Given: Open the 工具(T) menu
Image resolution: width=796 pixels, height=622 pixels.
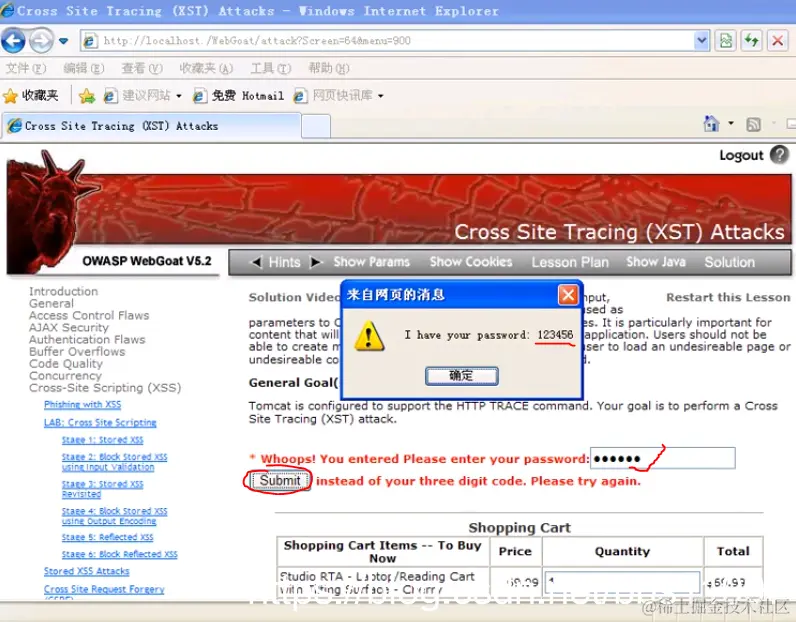Looking at the screenshot, I should [x=271, y=68].
